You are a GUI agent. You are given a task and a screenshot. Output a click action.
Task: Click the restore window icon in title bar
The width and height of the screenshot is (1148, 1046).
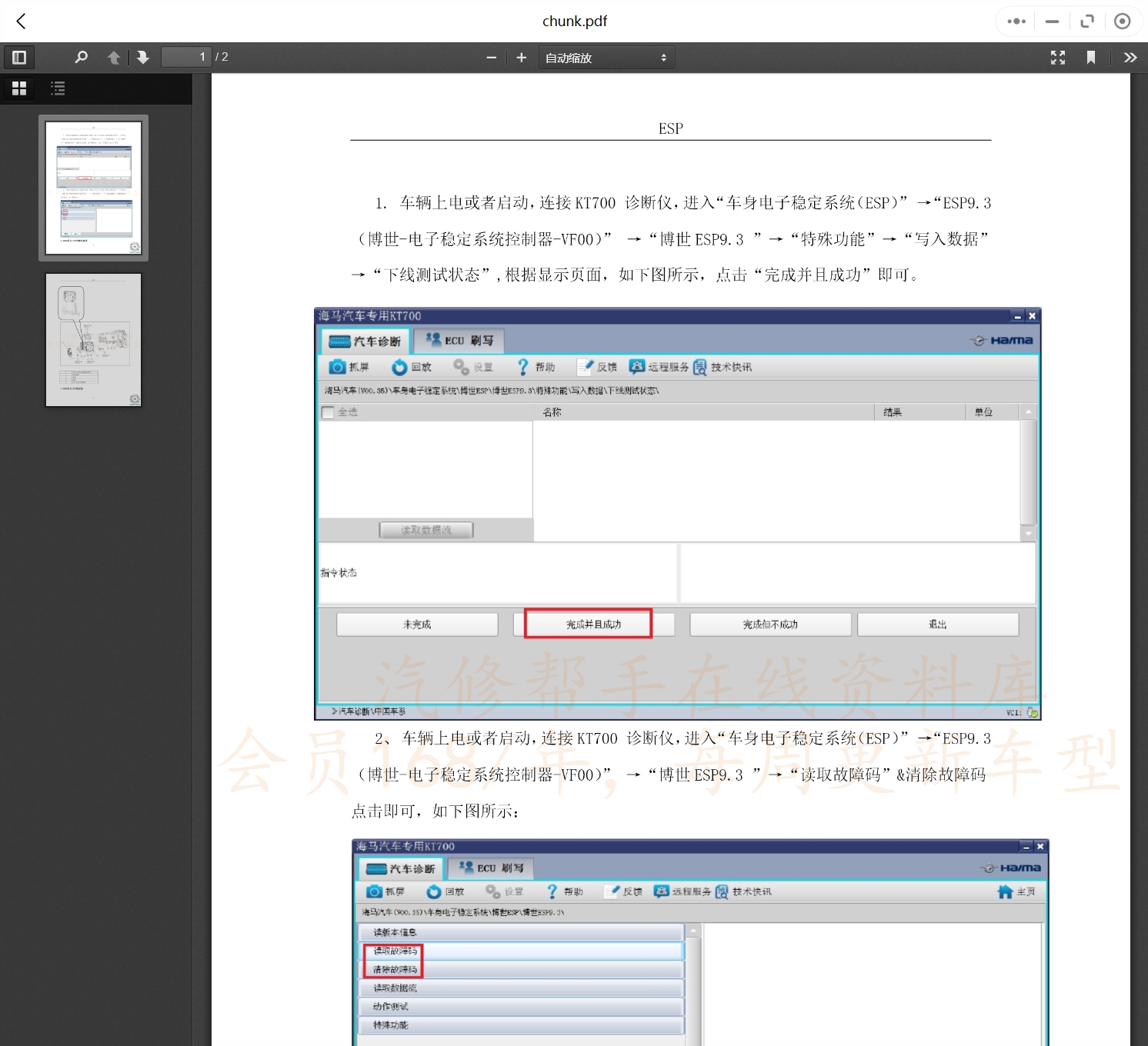[1087, 22]
